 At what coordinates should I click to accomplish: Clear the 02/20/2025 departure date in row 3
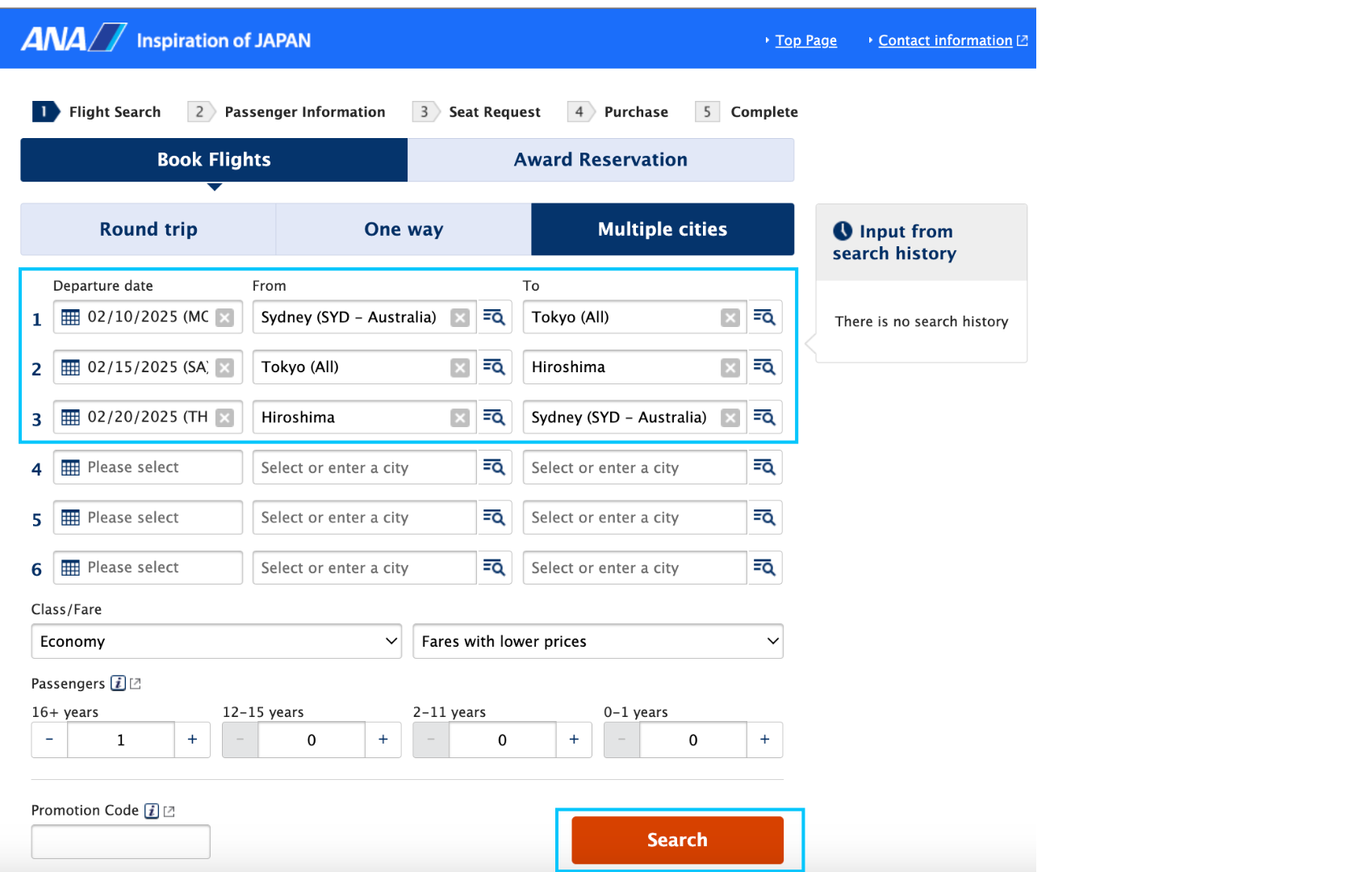click(224, 417)
